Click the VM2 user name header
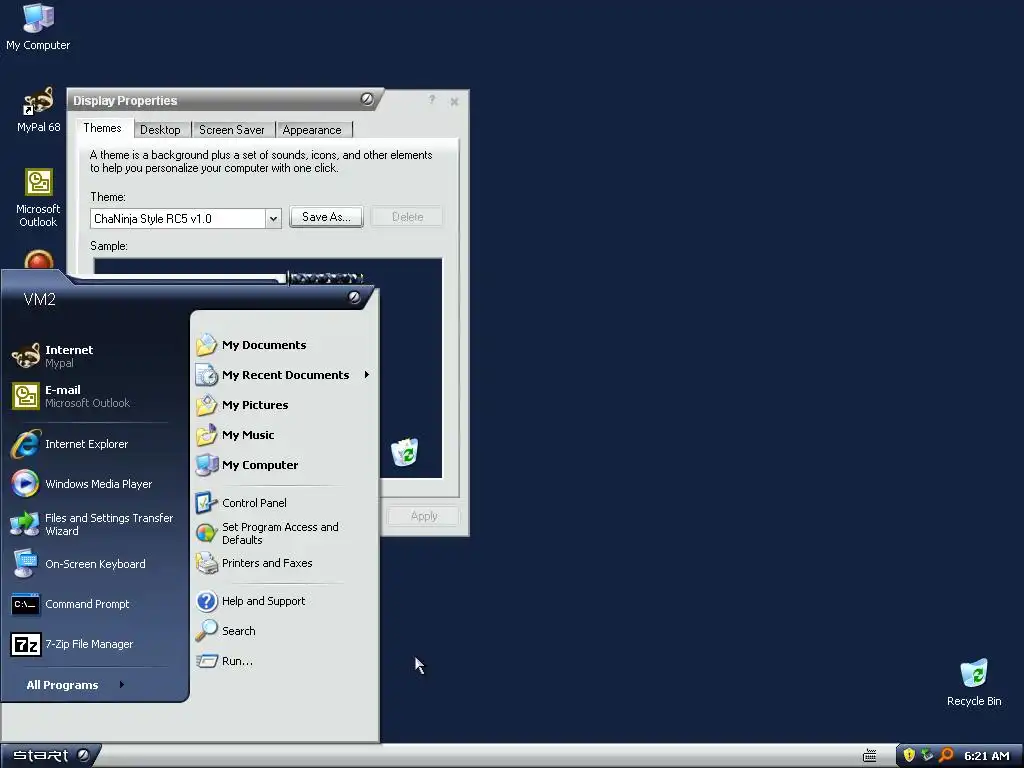Viewport: 1024px width, 768px height. pyautogui.click(x=40, y=300)
